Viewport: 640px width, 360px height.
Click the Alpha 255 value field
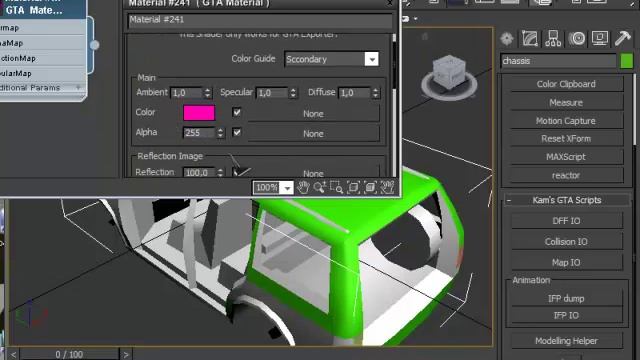pyautogui.click(x=199, y=133)
